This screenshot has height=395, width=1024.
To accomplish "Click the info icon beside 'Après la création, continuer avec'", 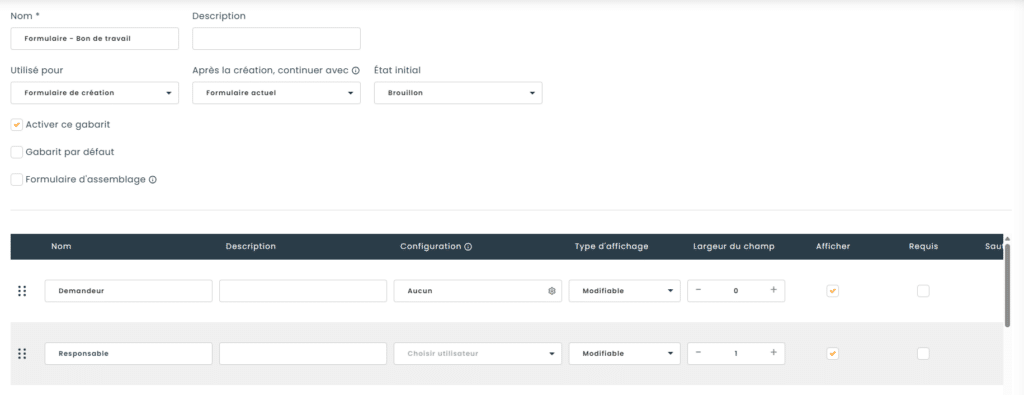I will tap(355, 71).
